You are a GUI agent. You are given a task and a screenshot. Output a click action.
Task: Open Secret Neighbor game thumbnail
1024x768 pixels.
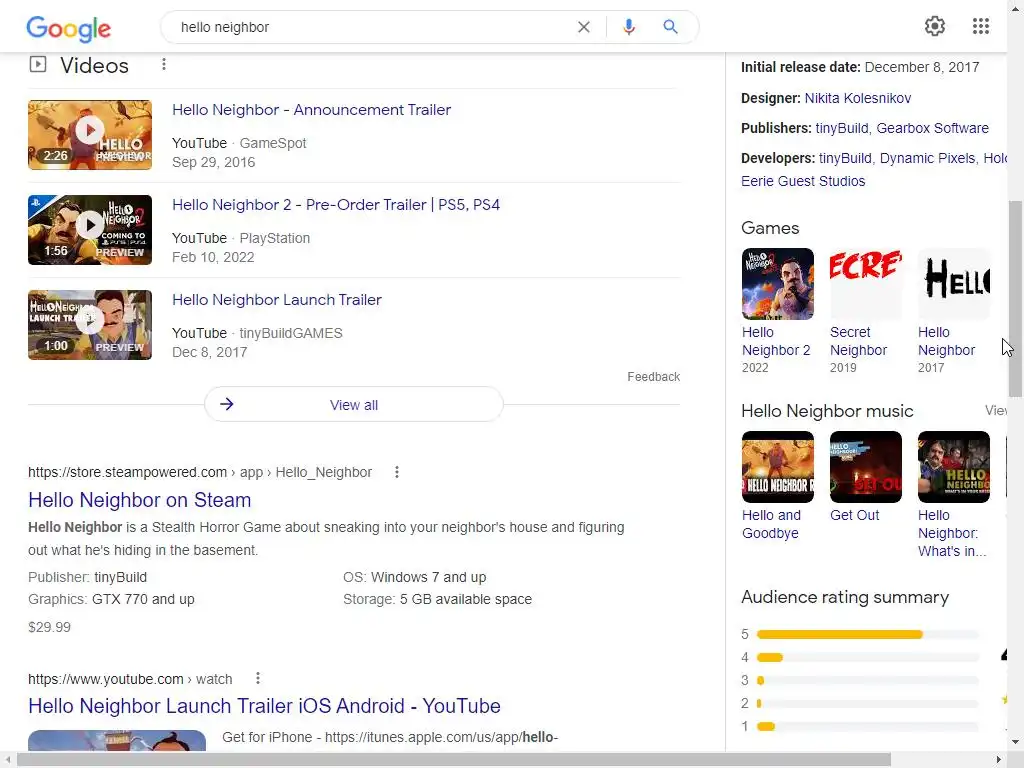[866, 284]
